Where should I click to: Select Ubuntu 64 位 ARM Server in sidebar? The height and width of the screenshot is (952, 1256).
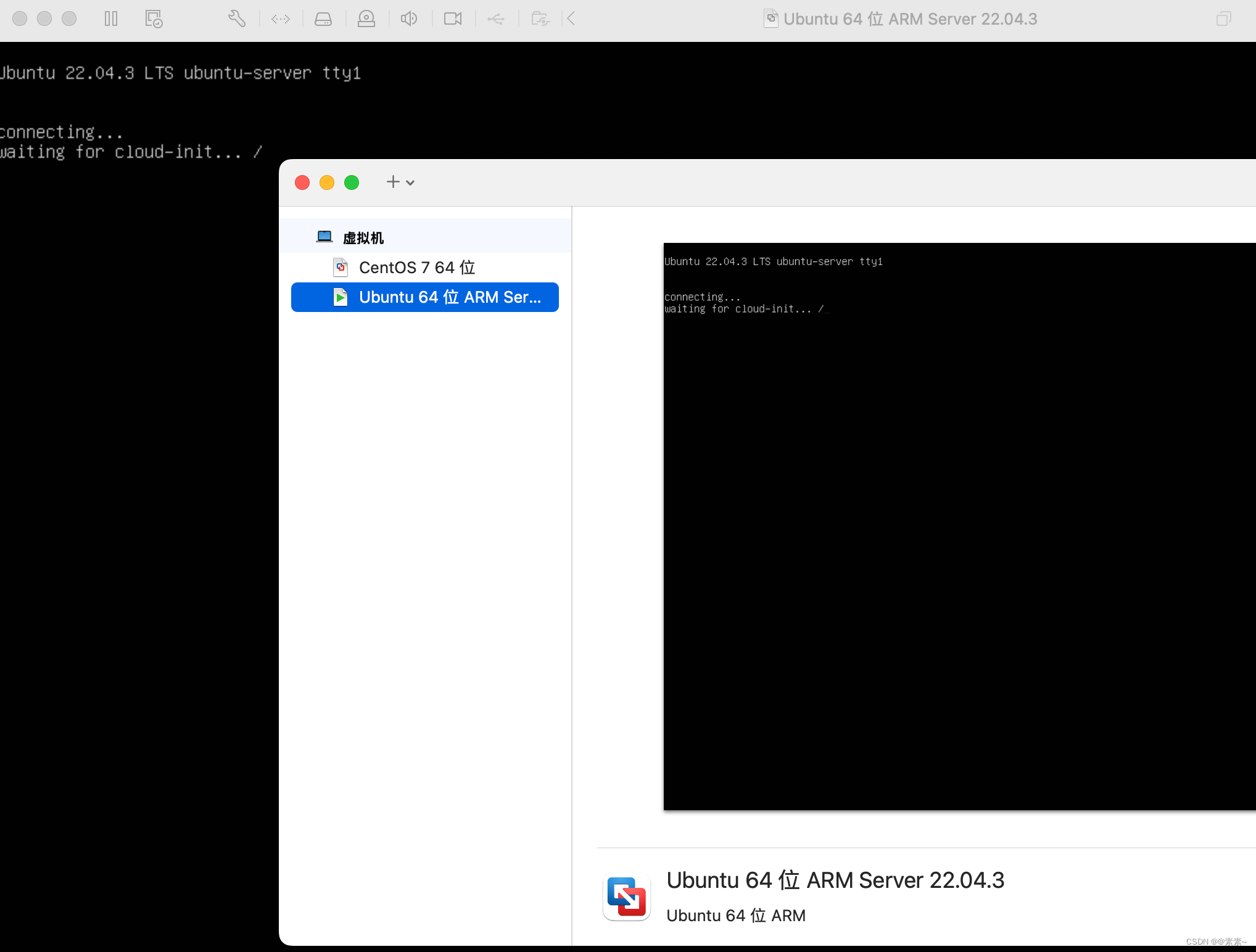coord(425,297)
